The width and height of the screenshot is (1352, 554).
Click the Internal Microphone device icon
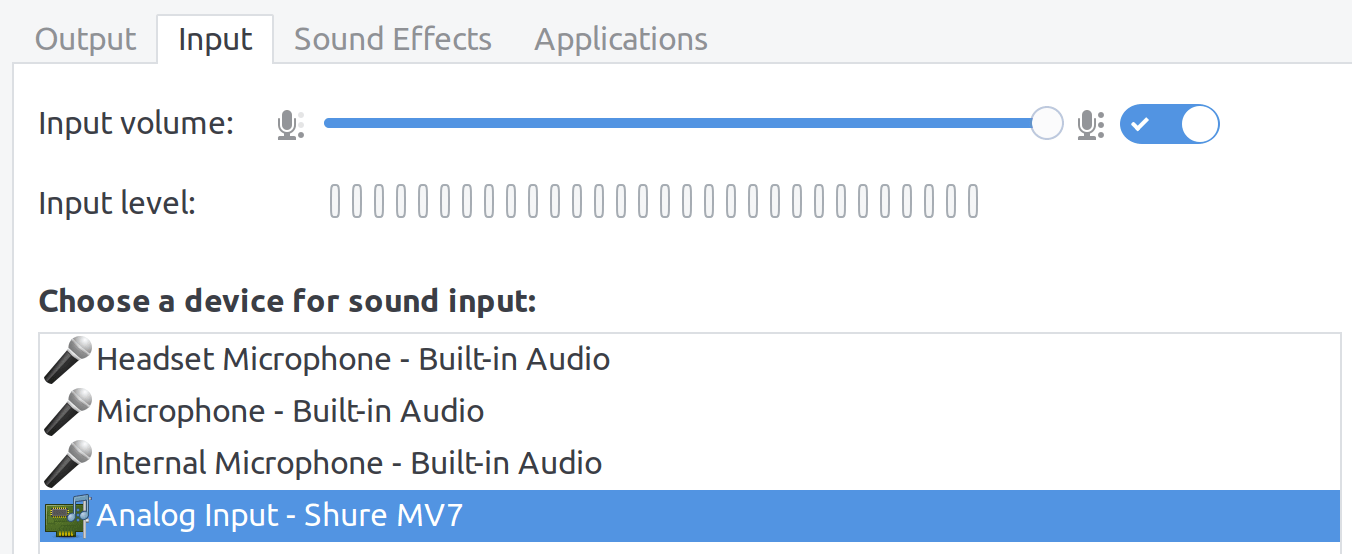(x=68, y=464)
